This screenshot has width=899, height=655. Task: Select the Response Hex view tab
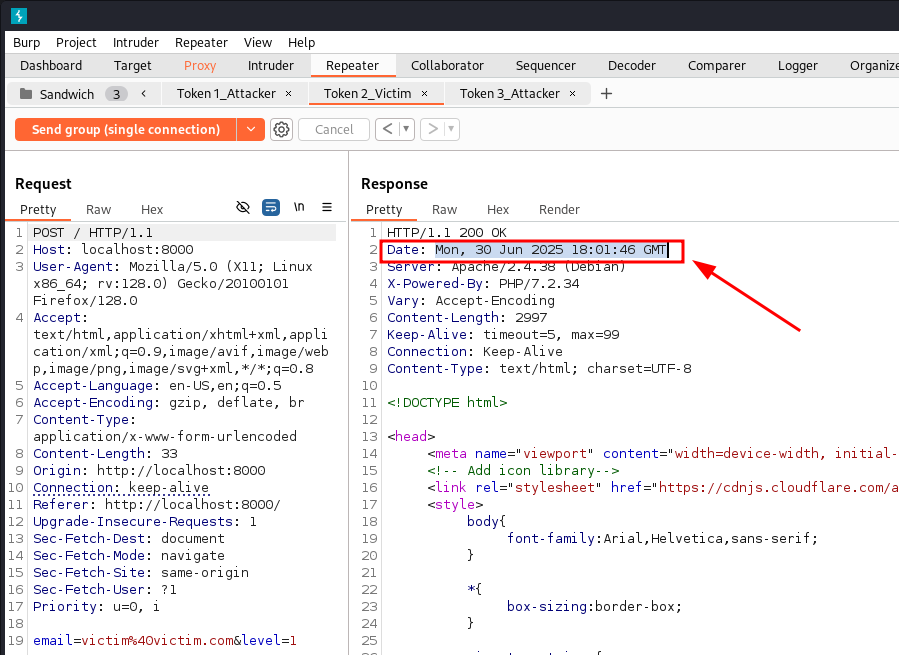coord(498,210)
